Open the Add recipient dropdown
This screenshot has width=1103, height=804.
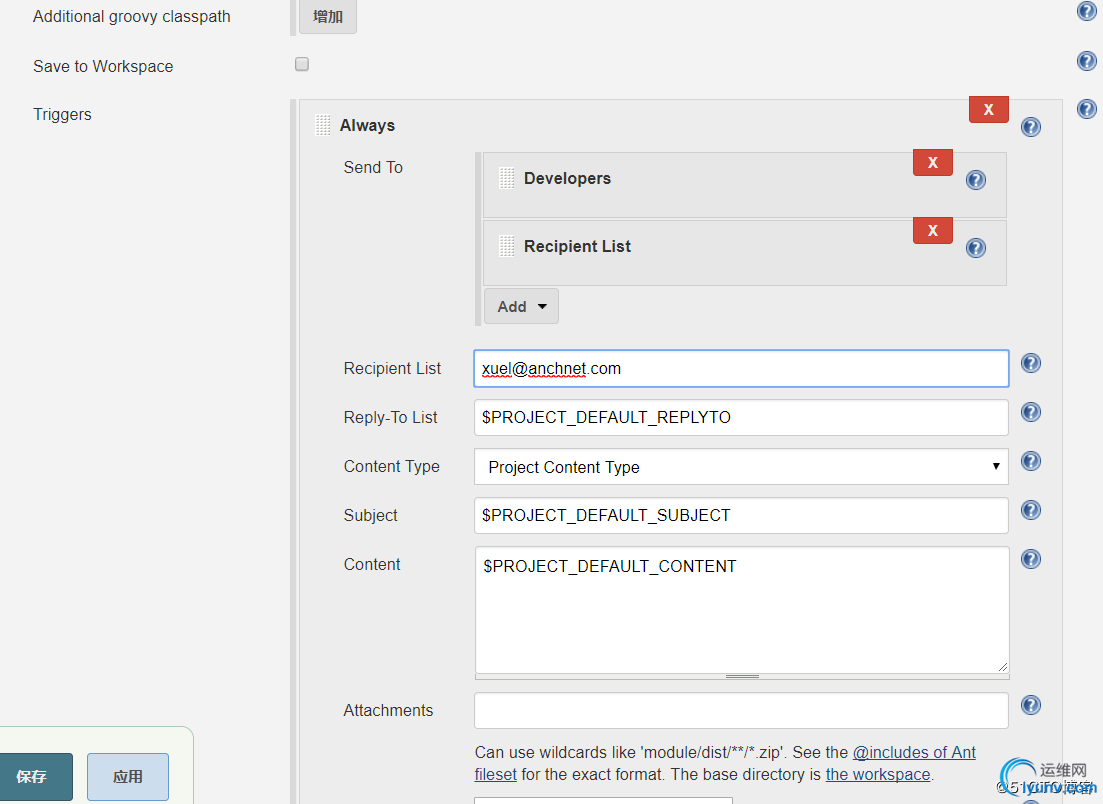pos(521,307)
